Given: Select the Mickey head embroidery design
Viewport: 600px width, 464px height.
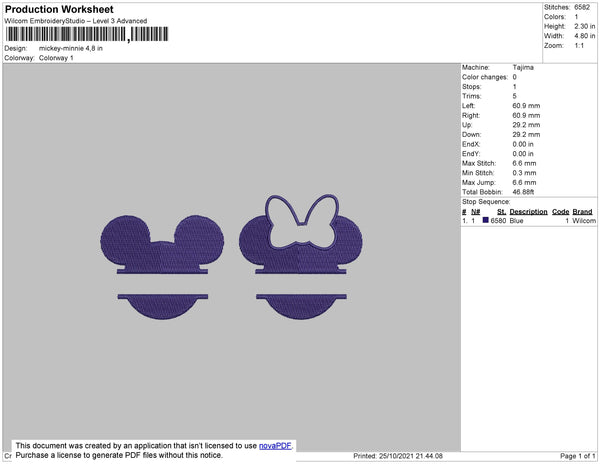Looking at the screenshot, I should coord(162,267).
